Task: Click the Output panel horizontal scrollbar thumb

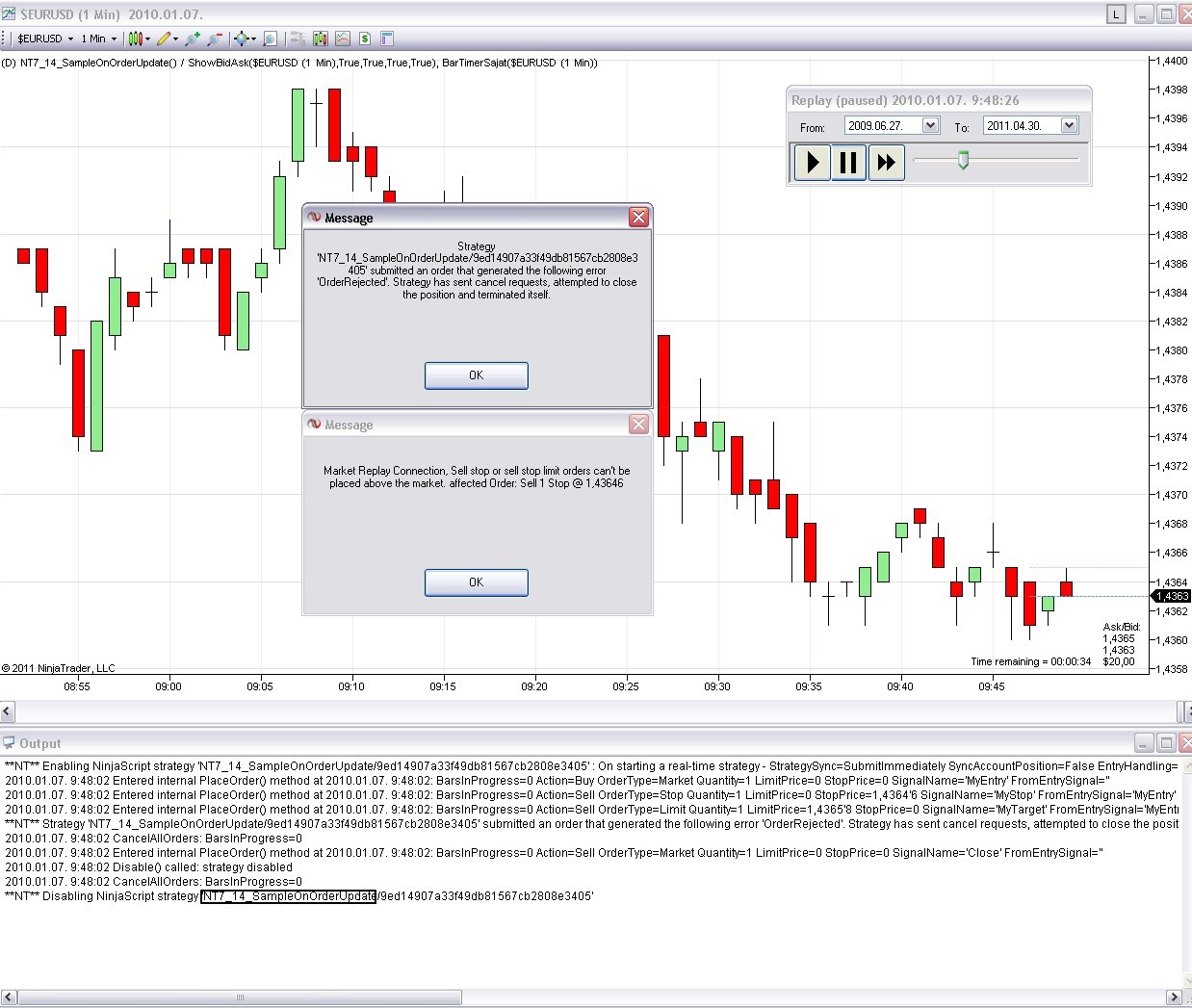Action: click(x=239, y=997)
